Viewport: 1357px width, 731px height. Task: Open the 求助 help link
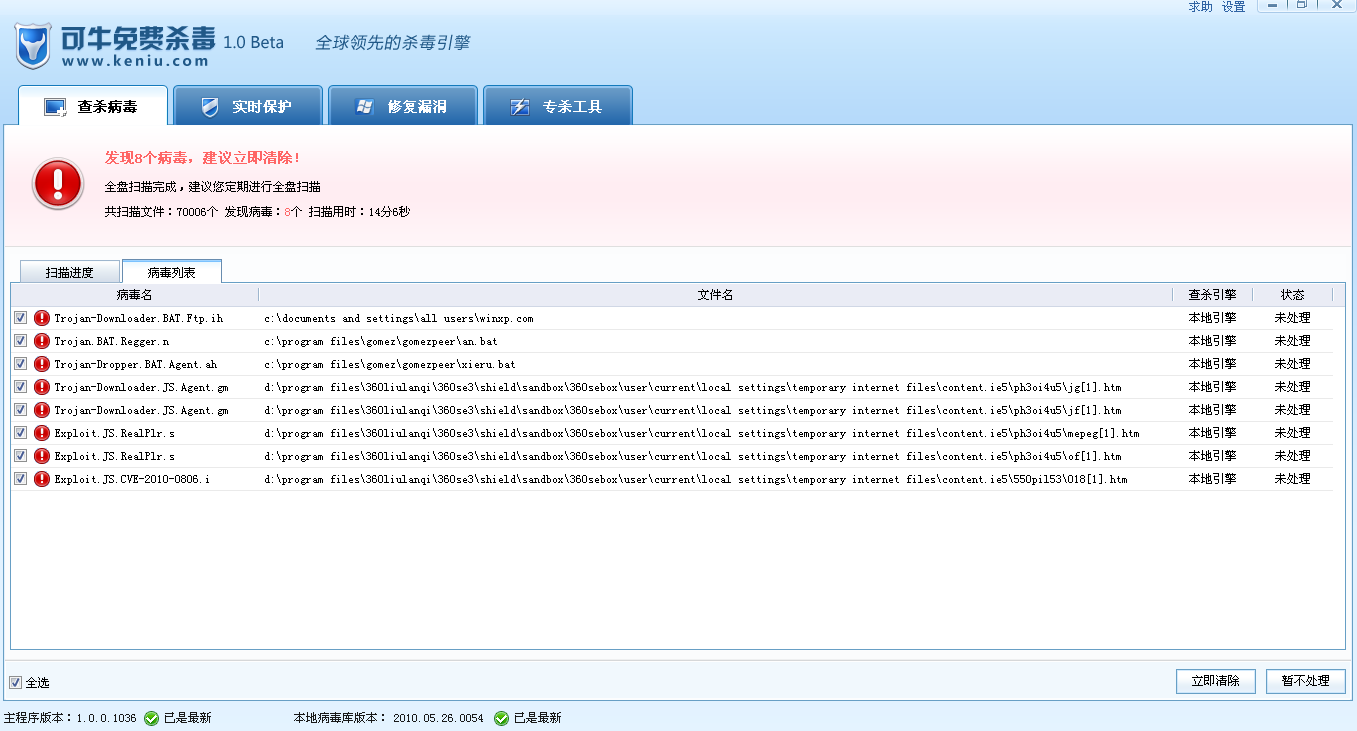1200,7
